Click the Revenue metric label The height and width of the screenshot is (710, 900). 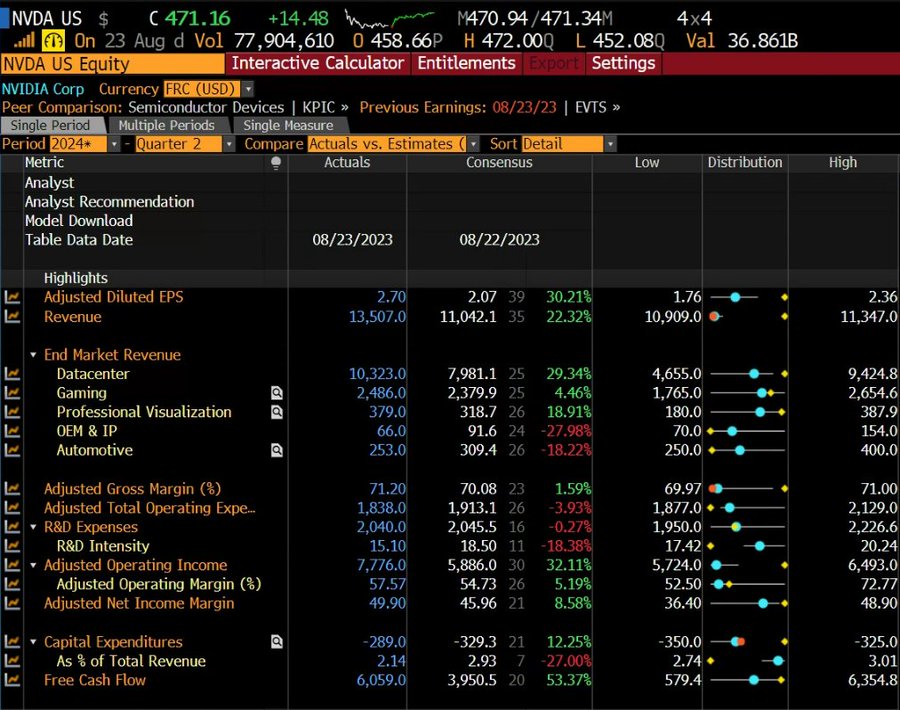click(x=73, y=317)
